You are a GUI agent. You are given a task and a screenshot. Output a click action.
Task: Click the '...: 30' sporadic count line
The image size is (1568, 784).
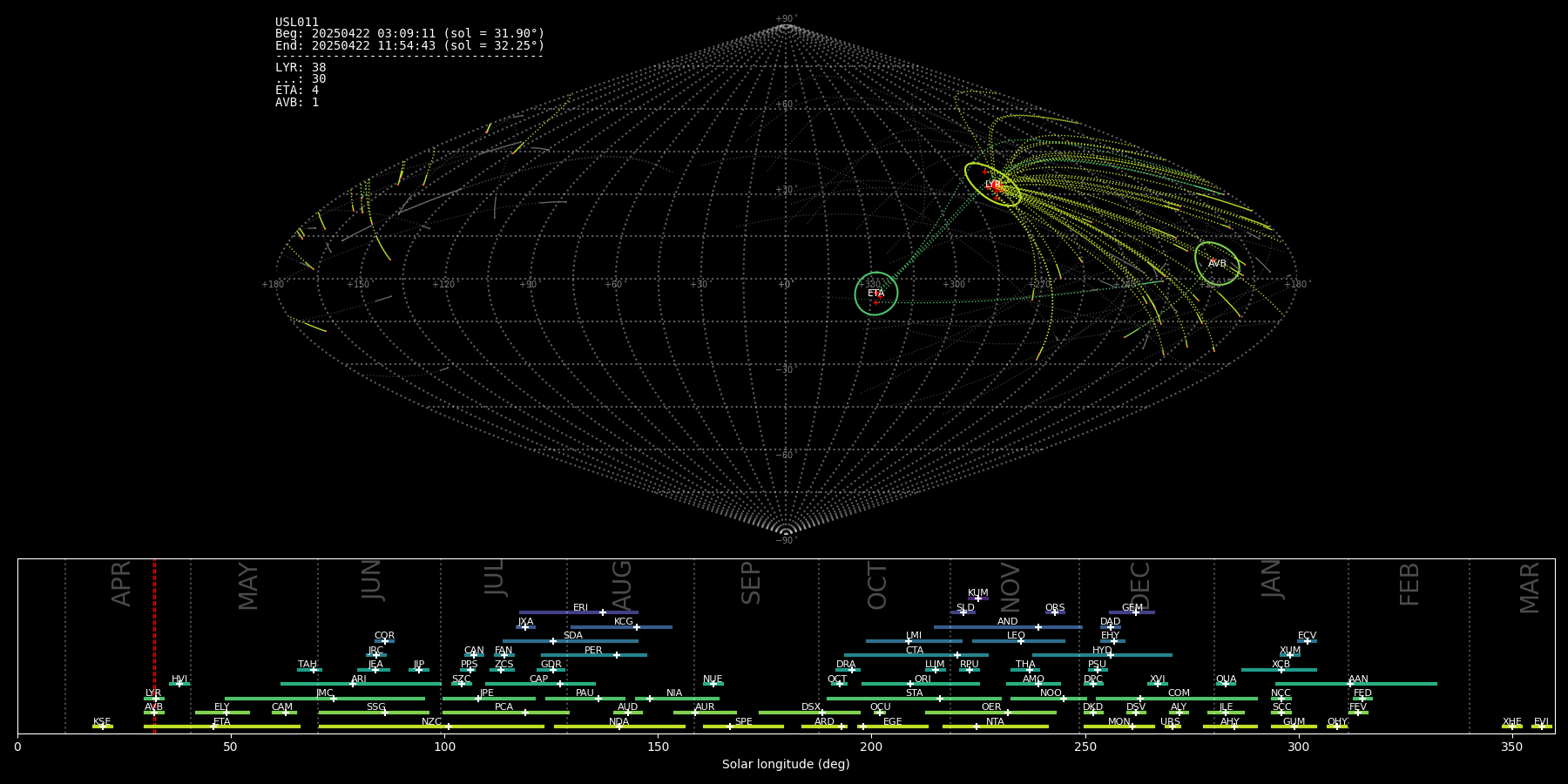301,79
